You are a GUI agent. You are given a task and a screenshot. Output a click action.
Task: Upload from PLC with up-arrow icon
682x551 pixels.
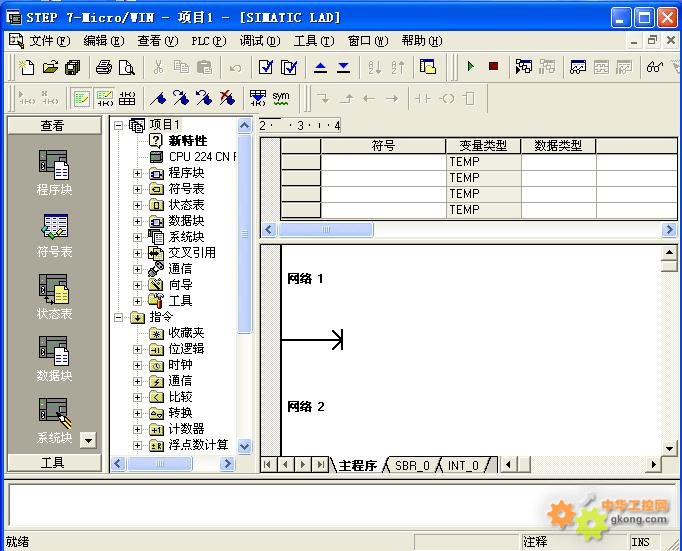(321, 67)
